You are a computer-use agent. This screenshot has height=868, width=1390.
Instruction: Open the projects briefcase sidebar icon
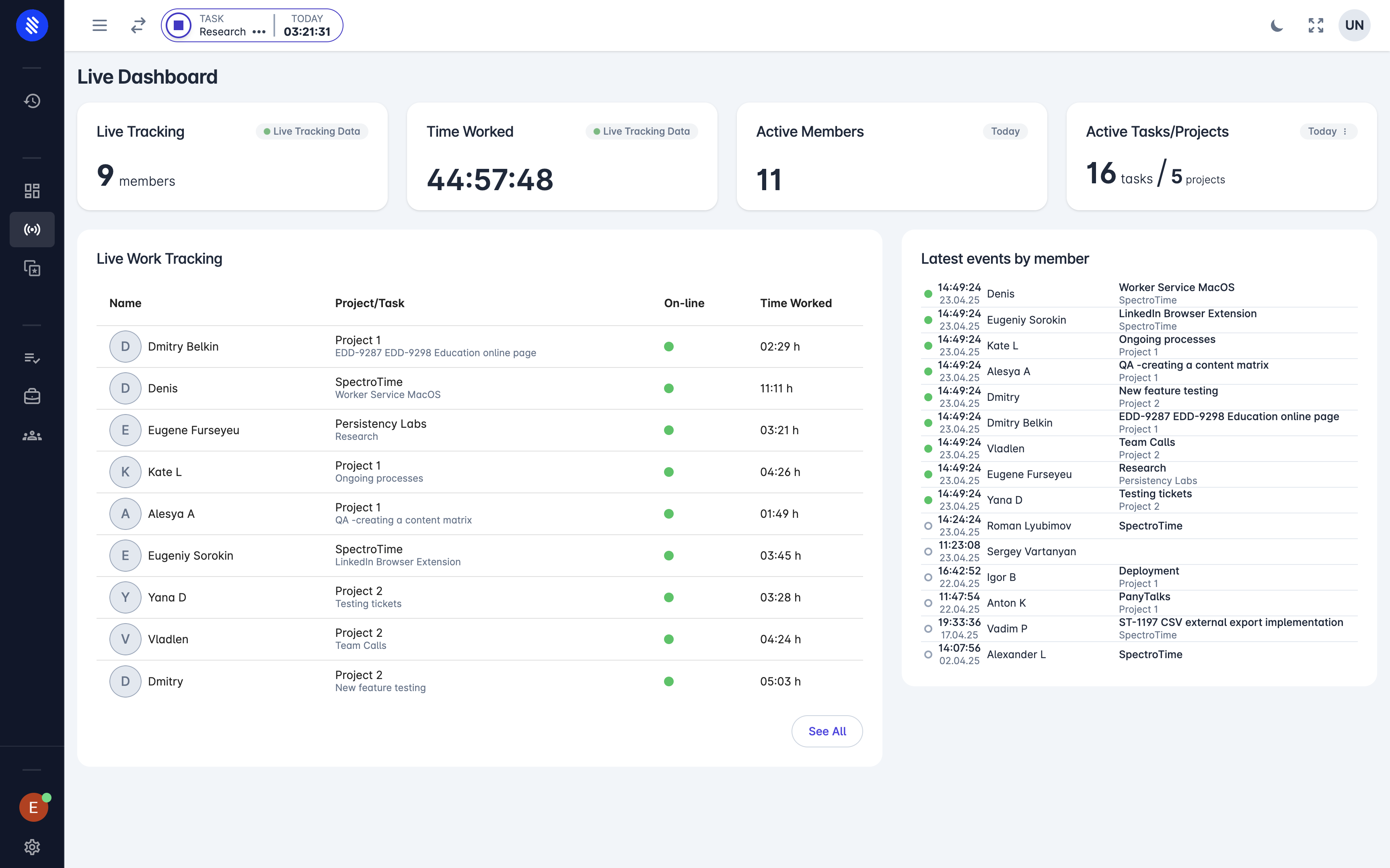[x=32, y=397]
